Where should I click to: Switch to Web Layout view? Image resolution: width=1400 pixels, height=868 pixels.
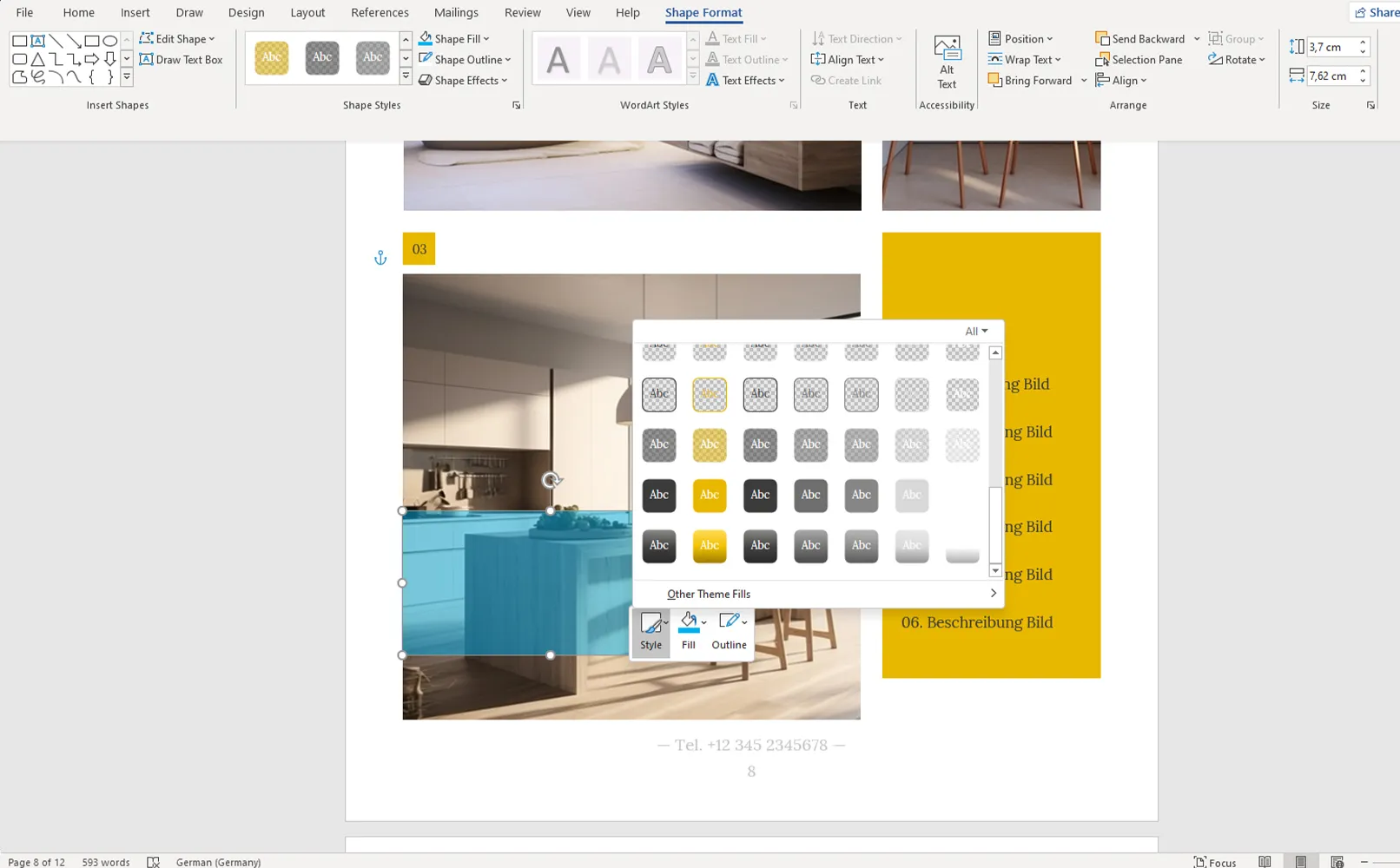pos(1337,862)
